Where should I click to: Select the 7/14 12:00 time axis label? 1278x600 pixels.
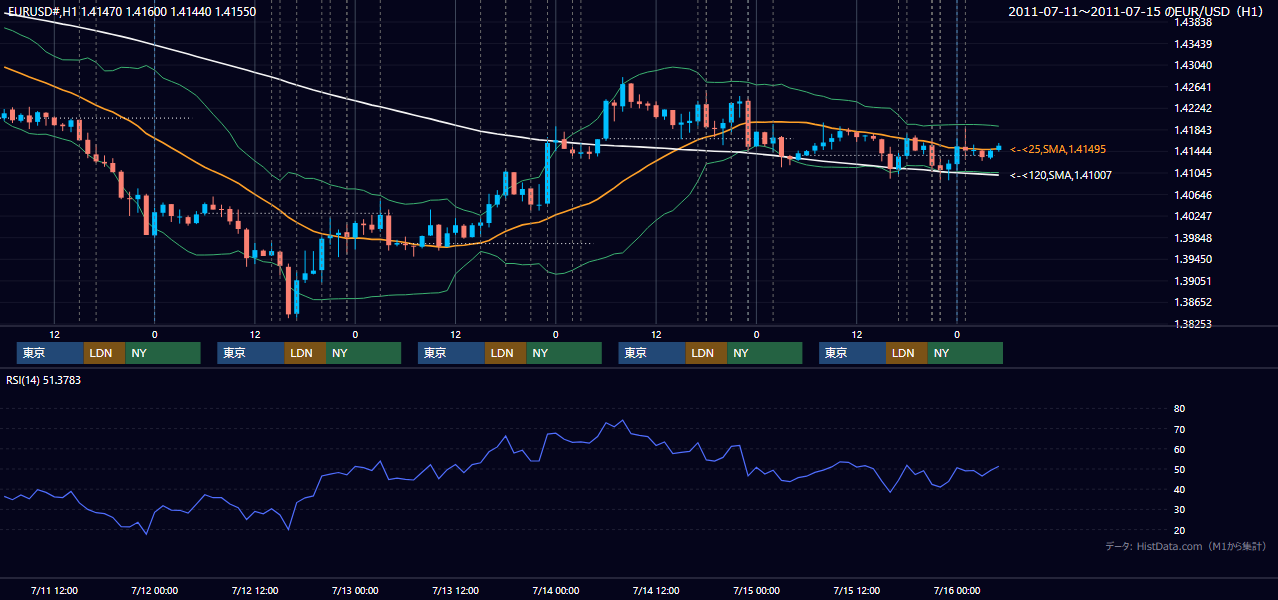click(x=656, y=590)
